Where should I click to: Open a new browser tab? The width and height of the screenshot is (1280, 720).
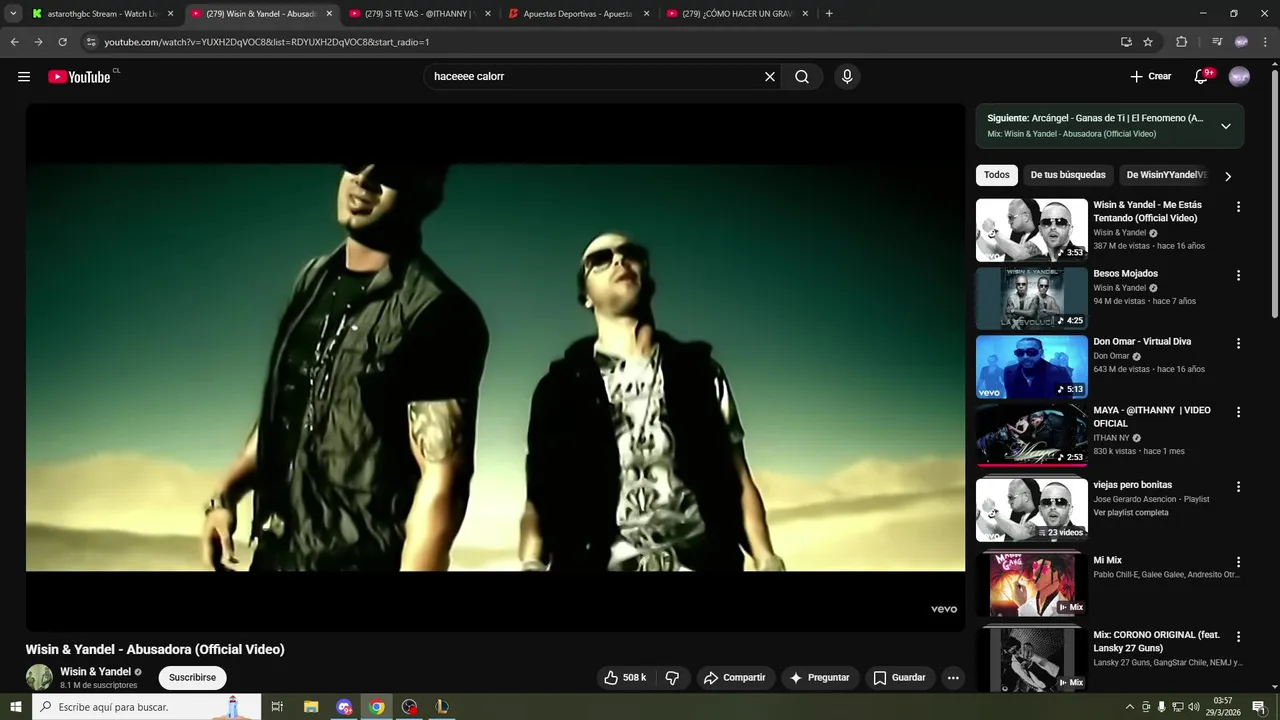tap(829, 14)
